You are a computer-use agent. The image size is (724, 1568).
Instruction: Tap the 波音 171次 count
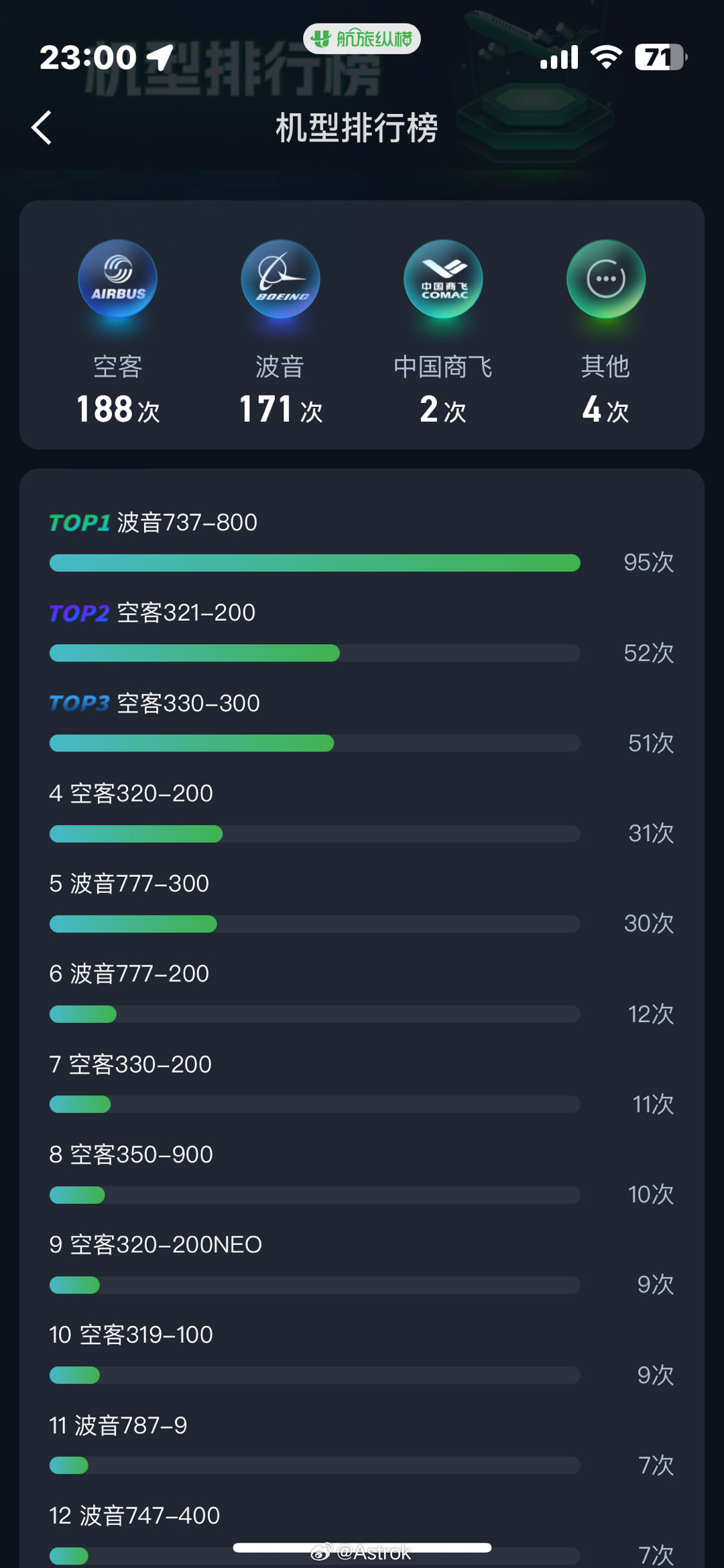click(280, 409)
